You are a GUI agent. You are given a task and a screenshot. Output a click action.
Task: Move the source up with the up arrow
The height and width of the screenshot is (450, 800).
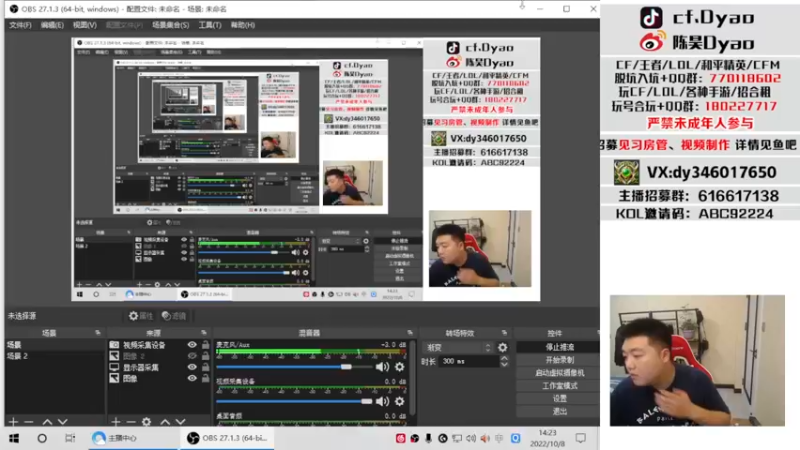165,422
